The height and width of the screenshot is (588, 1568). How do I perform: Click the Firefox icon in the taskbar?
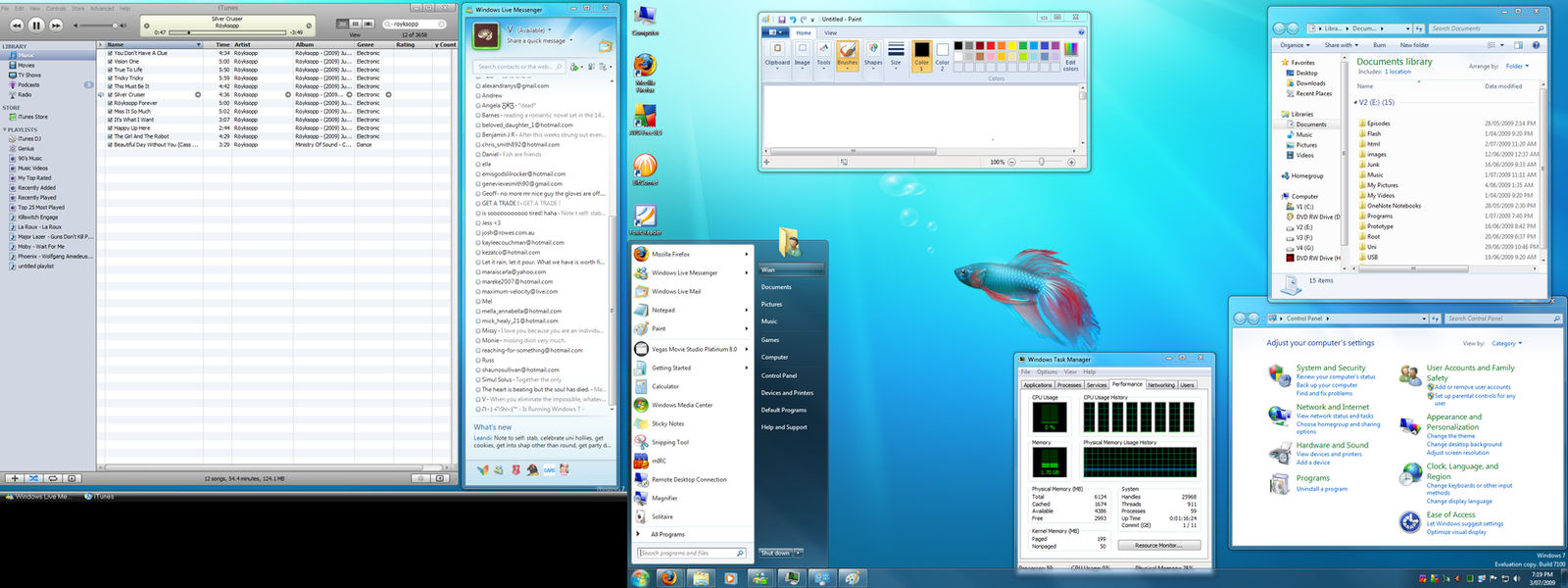[669, 578]
